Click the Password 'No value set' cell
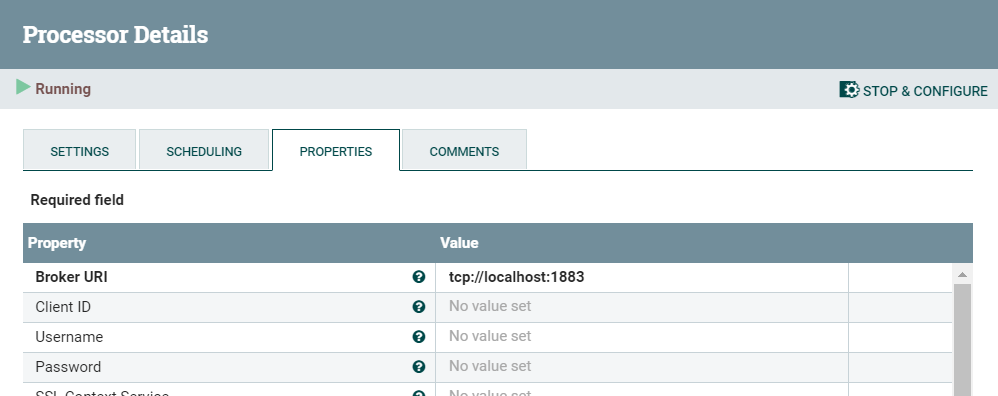 pos(642,367)
